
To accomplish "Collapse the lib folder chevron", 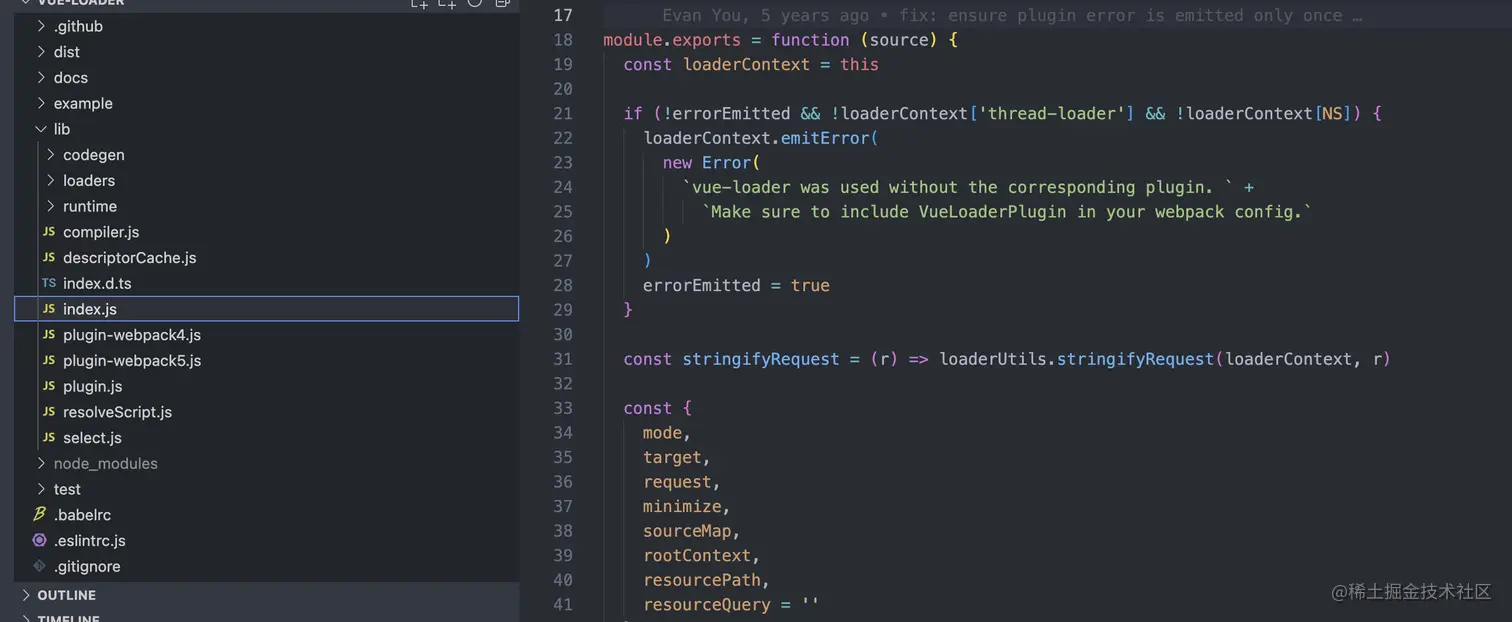I will 41,129.
